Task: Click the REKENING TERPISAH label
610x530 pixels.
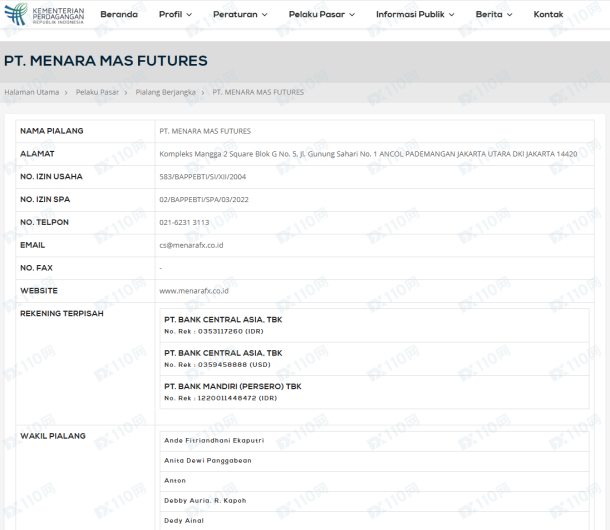Action: click(62, 314)
